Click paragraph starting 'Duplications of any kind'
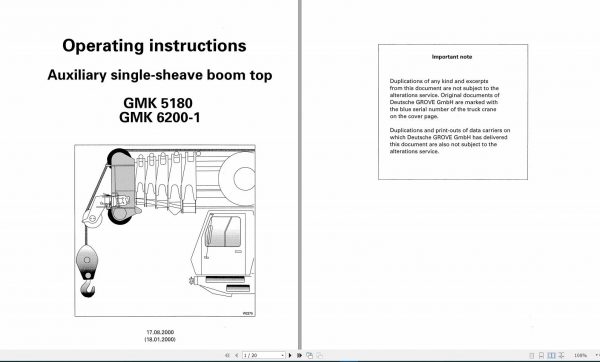This screenshot has height=362, width=600. 444,99
